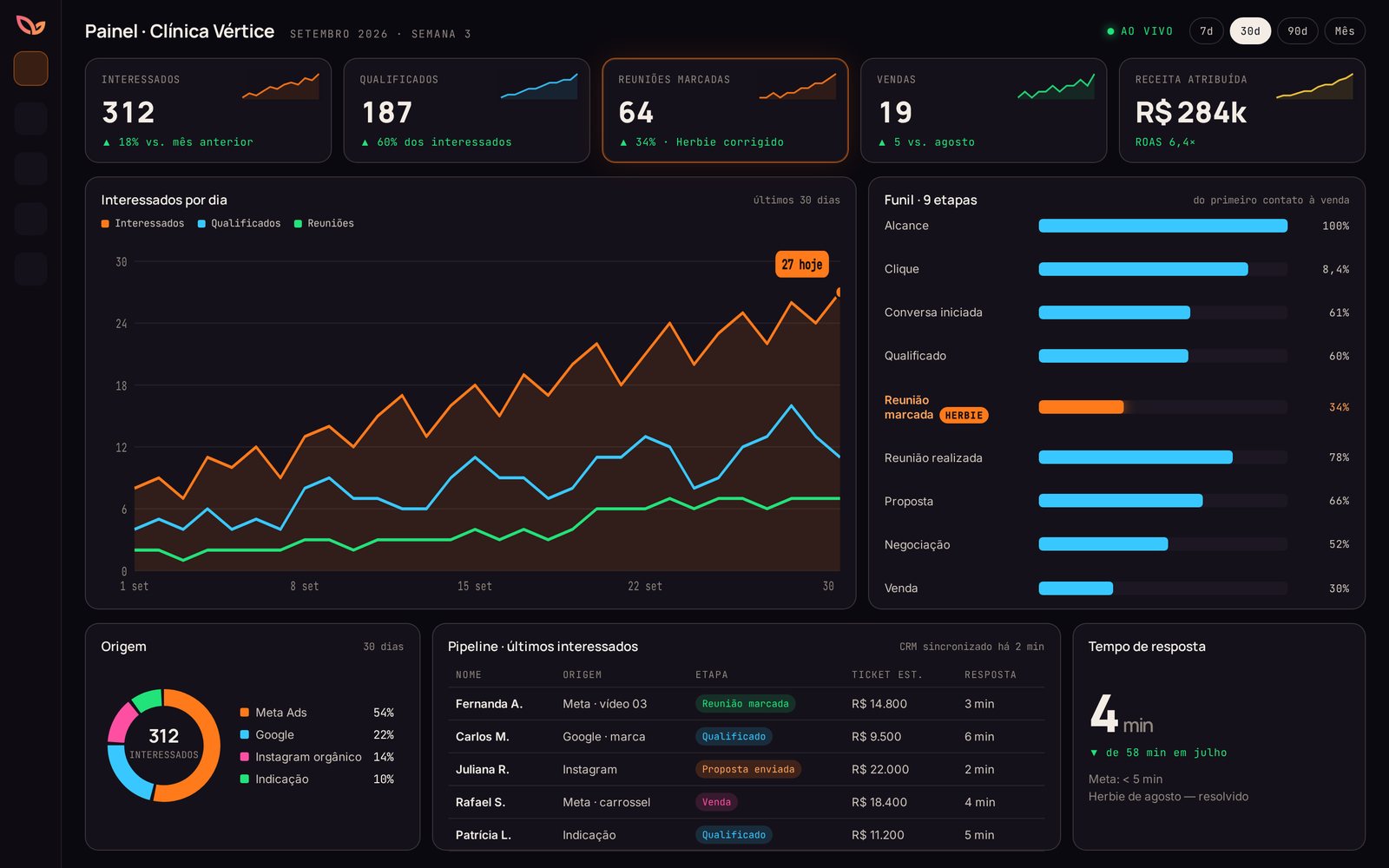Click the R$ 22.000 ticket value

[x=880, y=770]
